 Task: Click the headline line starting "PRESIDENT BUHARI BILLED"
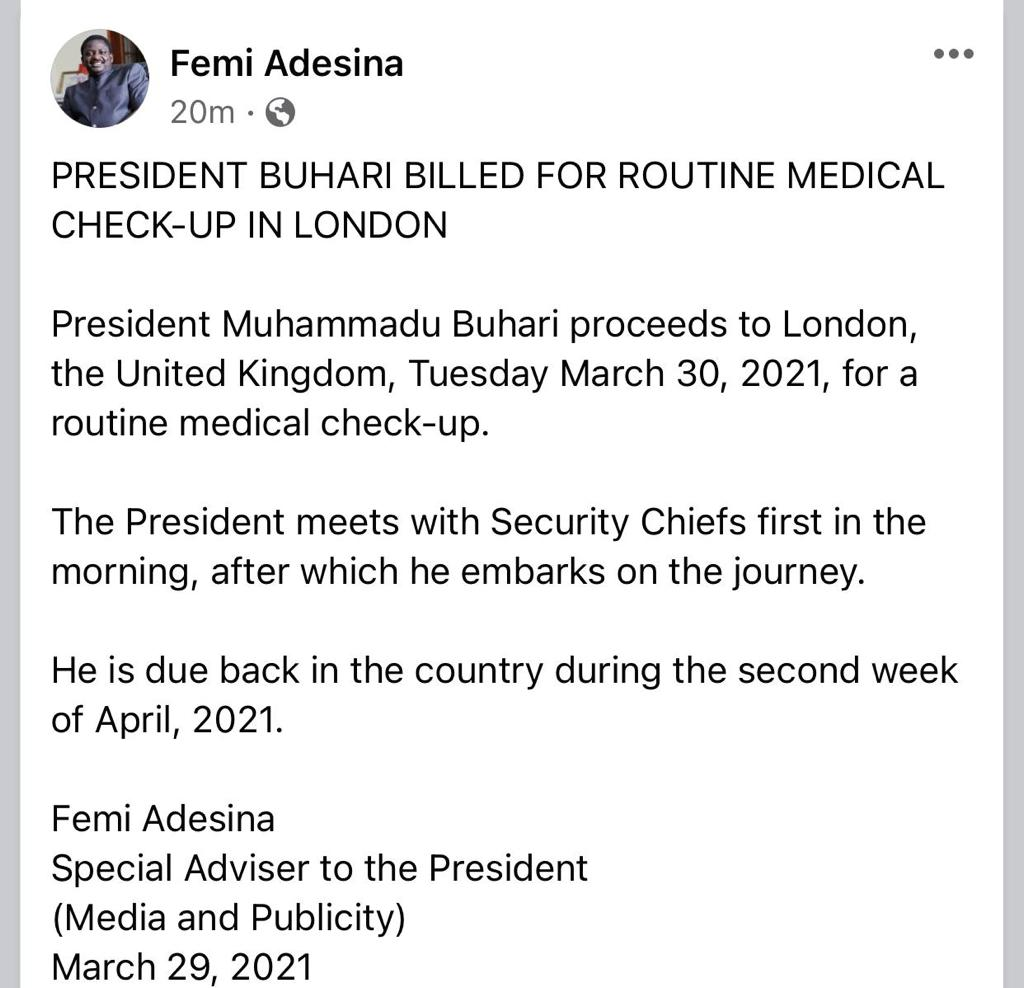pyautogui.click(x=497, y=177)
